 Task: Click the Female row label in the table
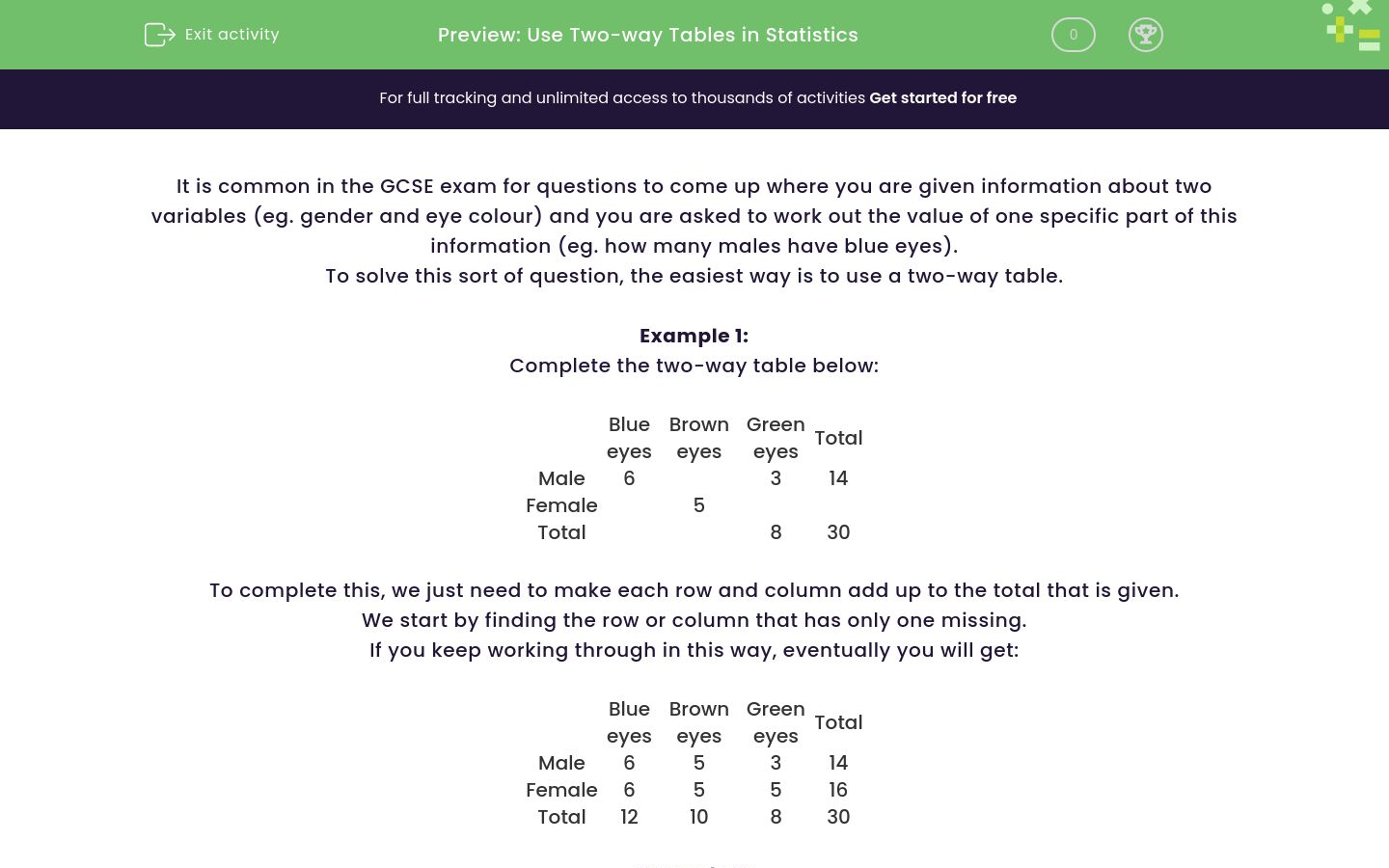(561, 505)
